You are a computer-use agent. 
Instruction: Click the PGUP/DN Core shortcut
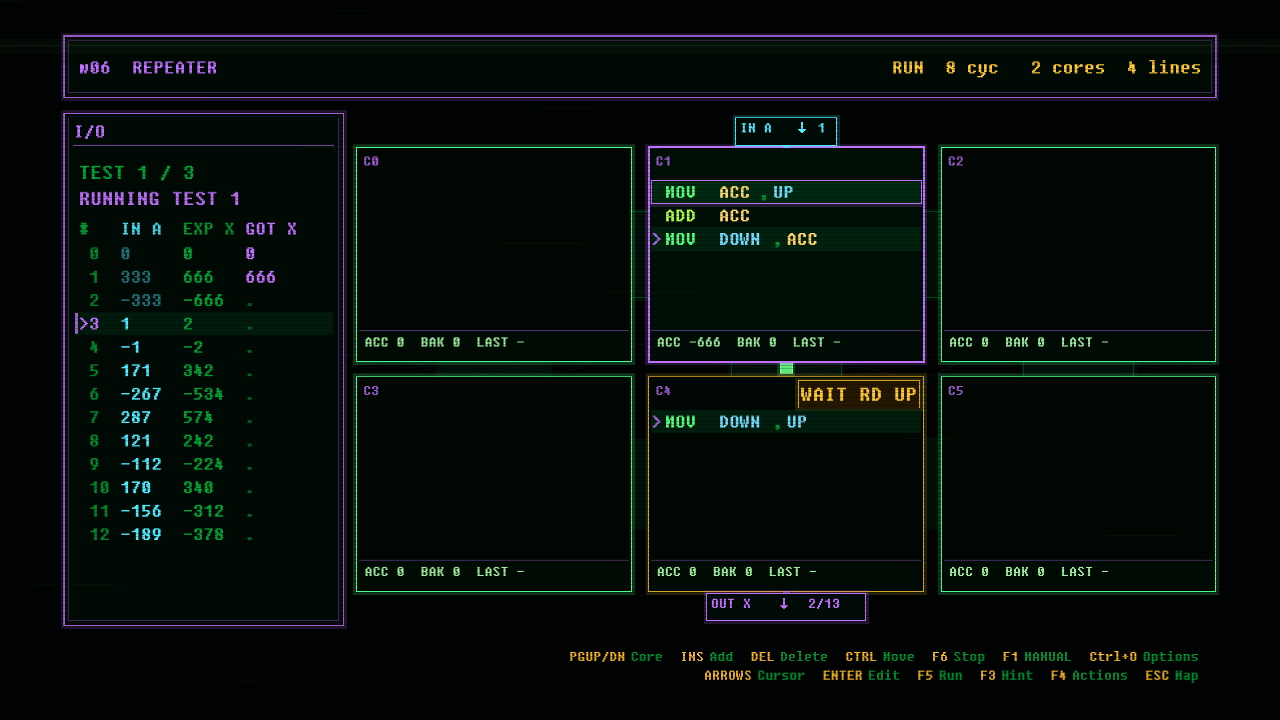point(616,657)
